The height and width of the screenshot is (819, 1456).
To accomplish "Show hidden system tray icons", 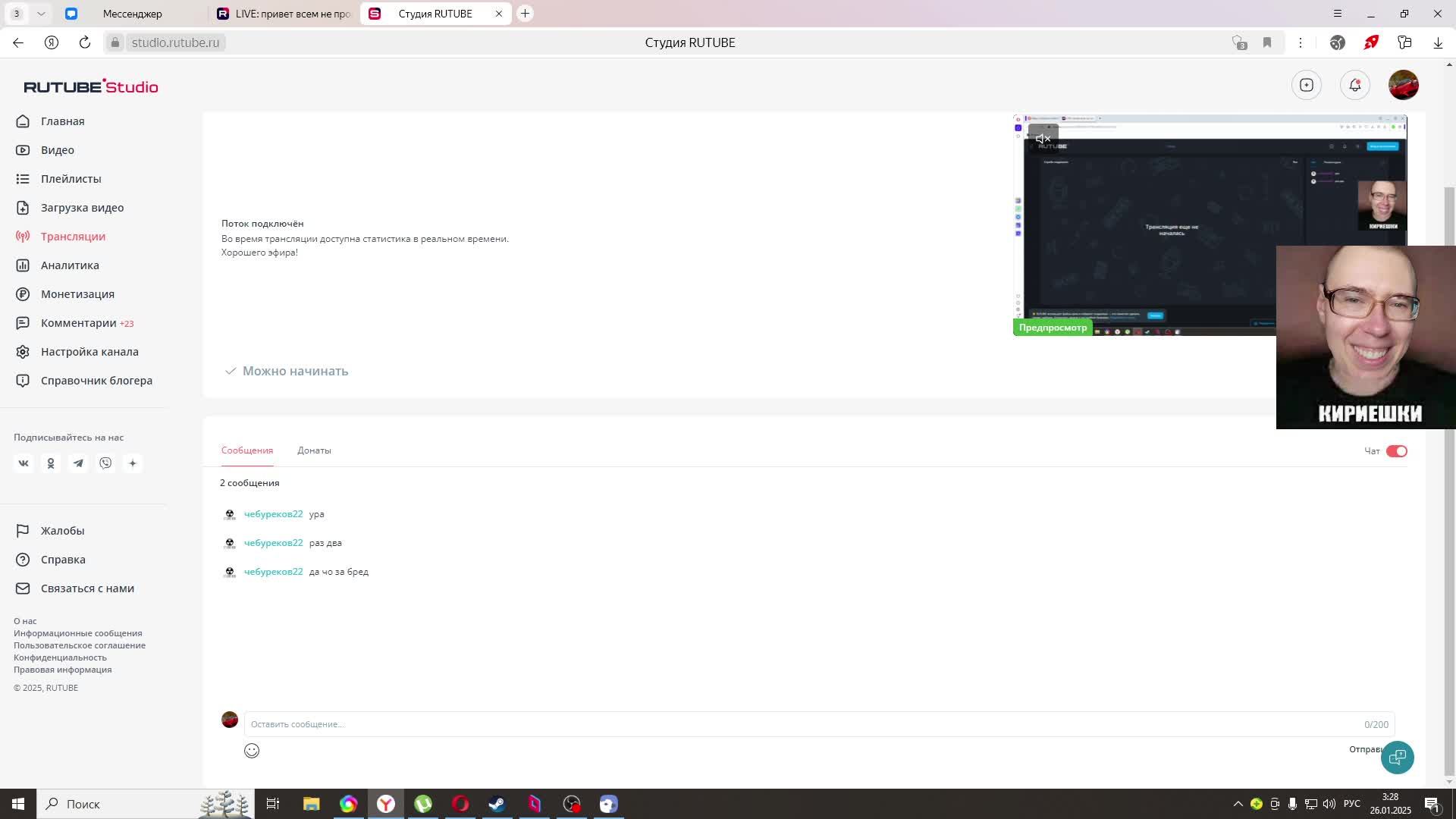I will [x=1238, y=804].
